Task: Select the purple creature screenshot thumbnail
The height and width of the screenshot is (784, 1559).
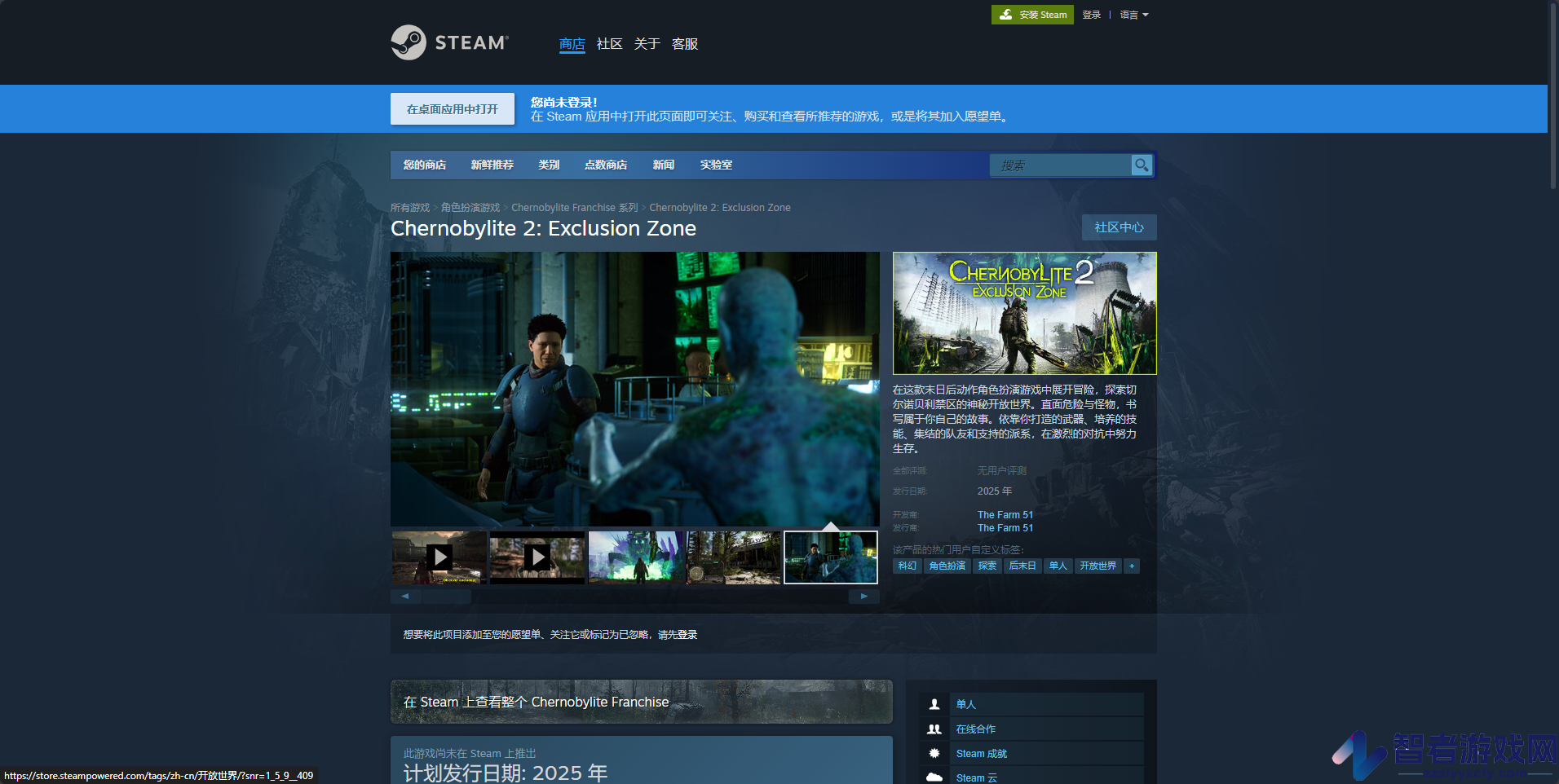Action: 636,557
